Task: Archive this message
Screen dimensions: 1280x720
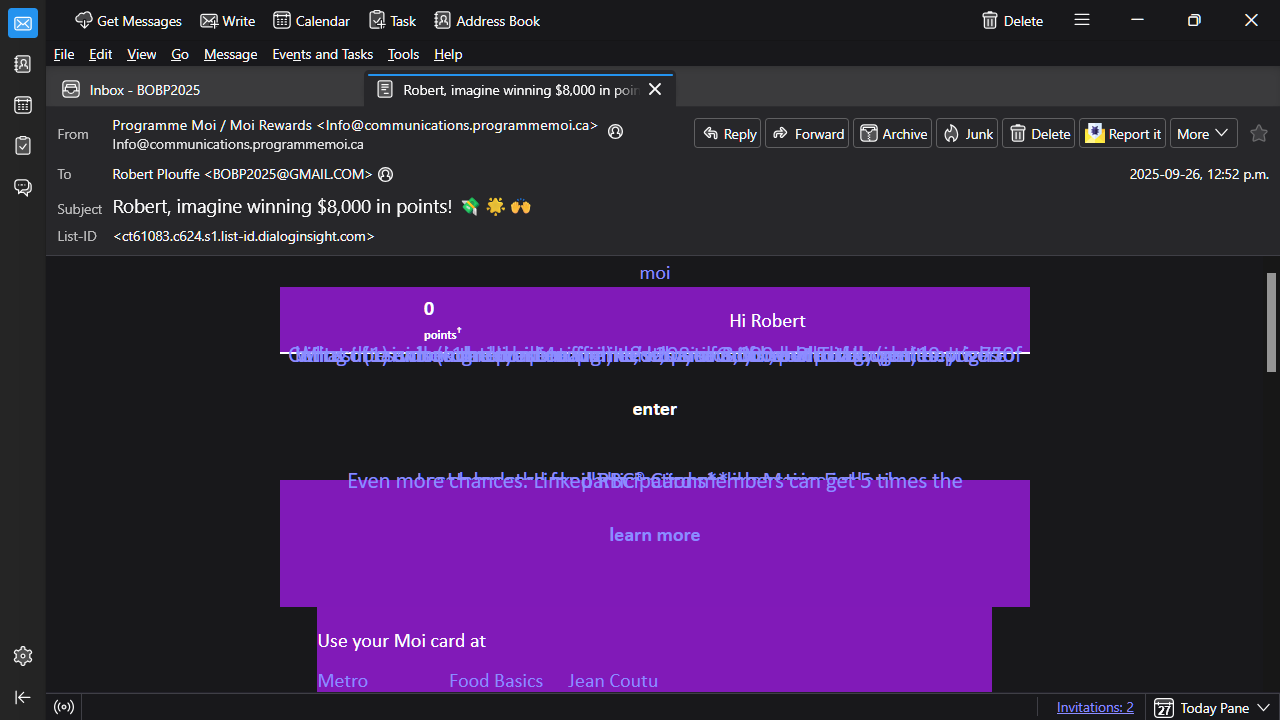Action: [893, 134]
